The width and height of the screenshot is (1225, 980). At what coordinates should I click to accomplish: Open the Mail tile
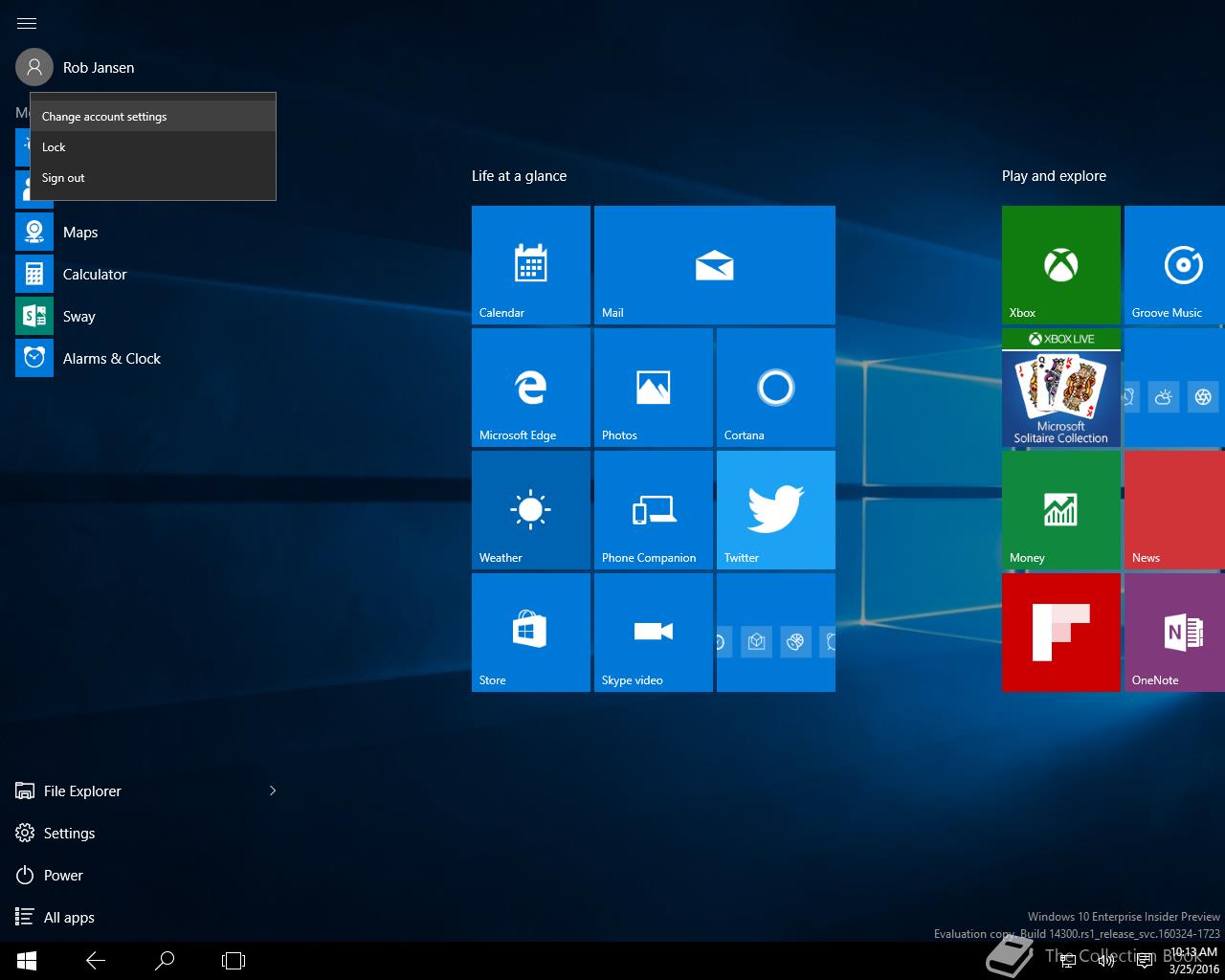tap(715, 265)
